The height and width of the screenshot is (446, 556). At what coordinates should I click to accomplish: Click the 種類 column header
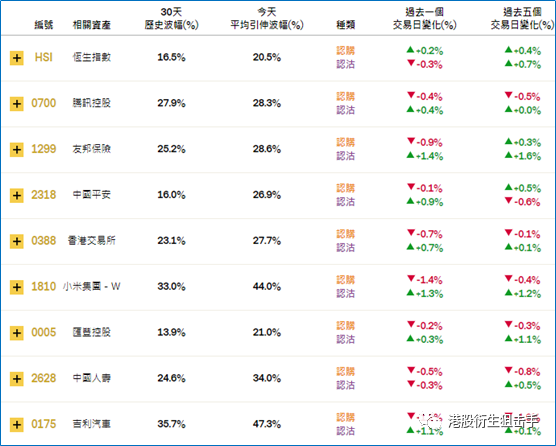pos(346,25)
